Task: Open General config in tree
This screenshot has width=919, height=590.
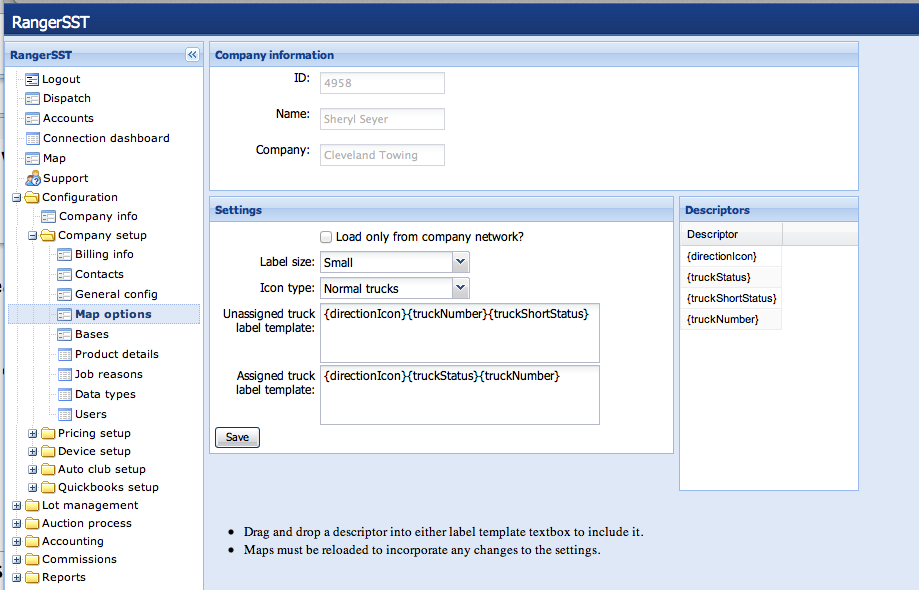Action: click(115, 294)
